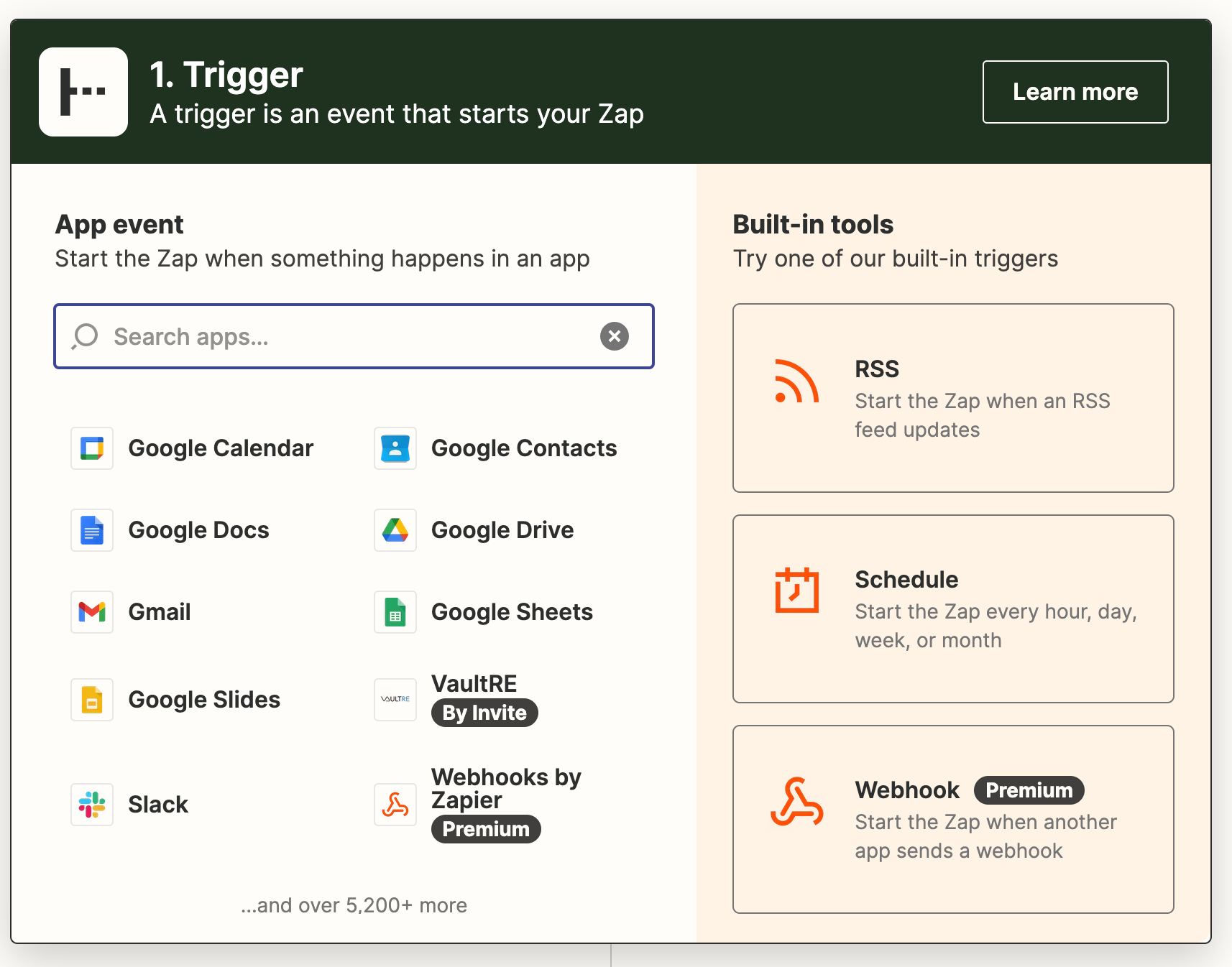Click the '1. Trigger' heading

coord(226,75)
